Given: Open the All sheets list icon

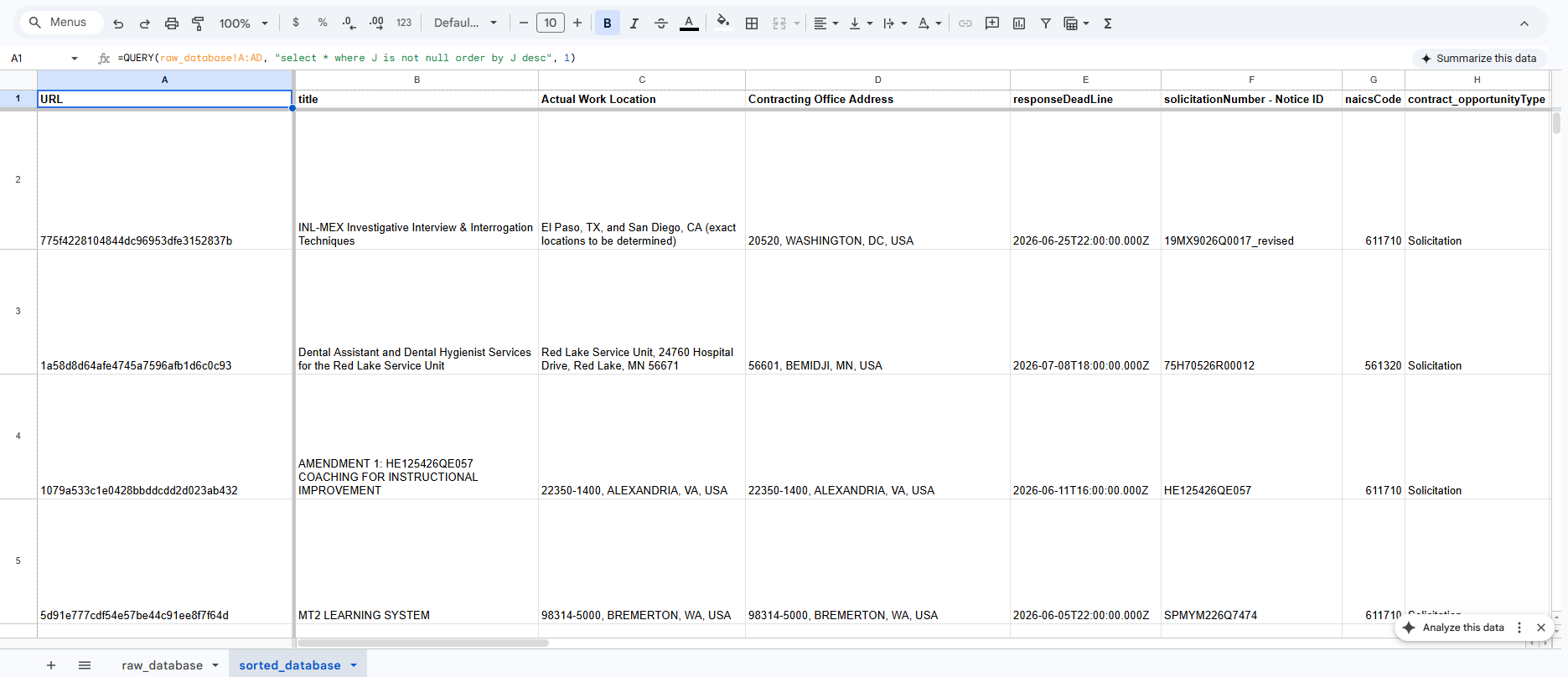Looking at the screenshot, I should (85, 665).
